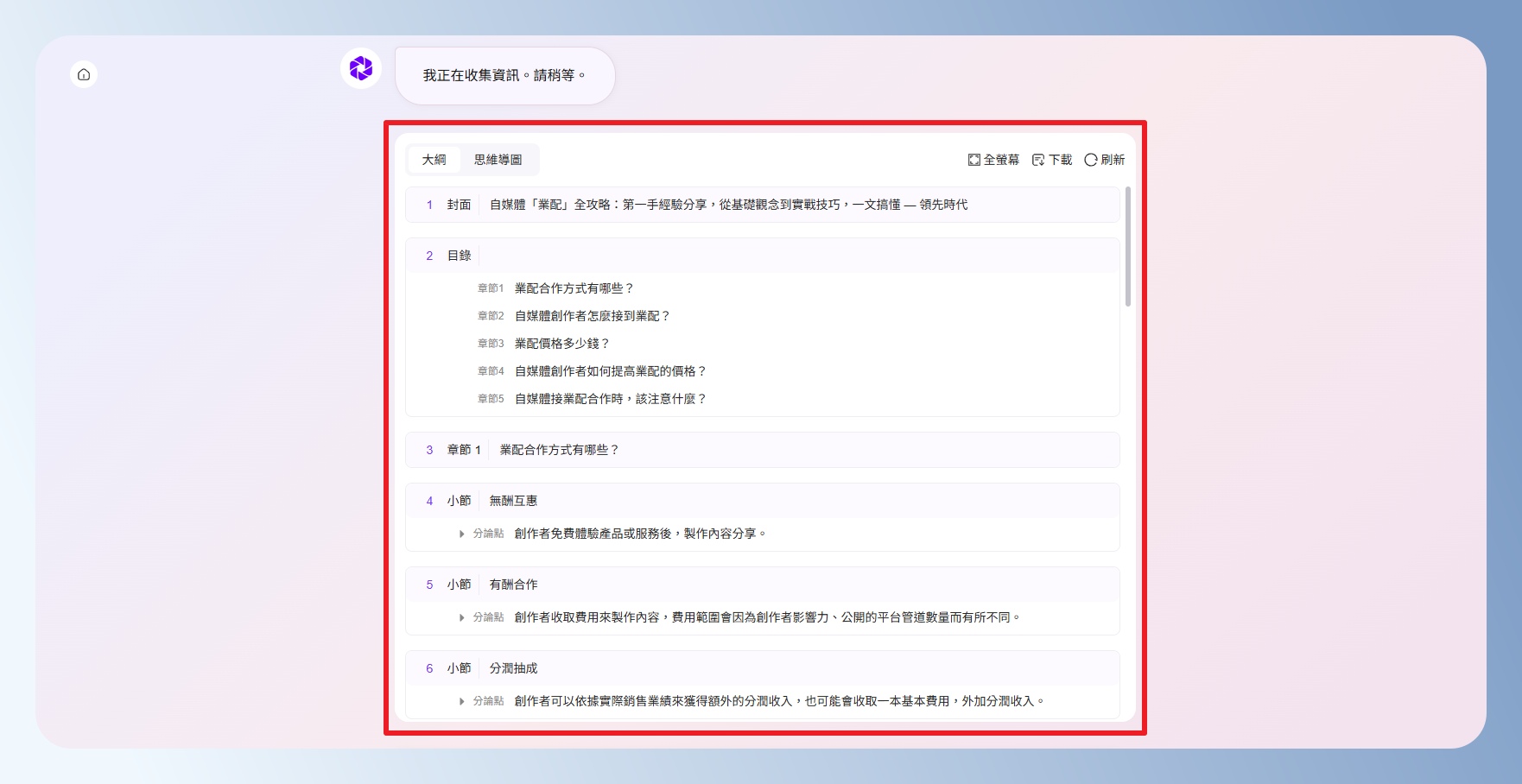Click the purple assistant avatar logo

pos(361,68)
